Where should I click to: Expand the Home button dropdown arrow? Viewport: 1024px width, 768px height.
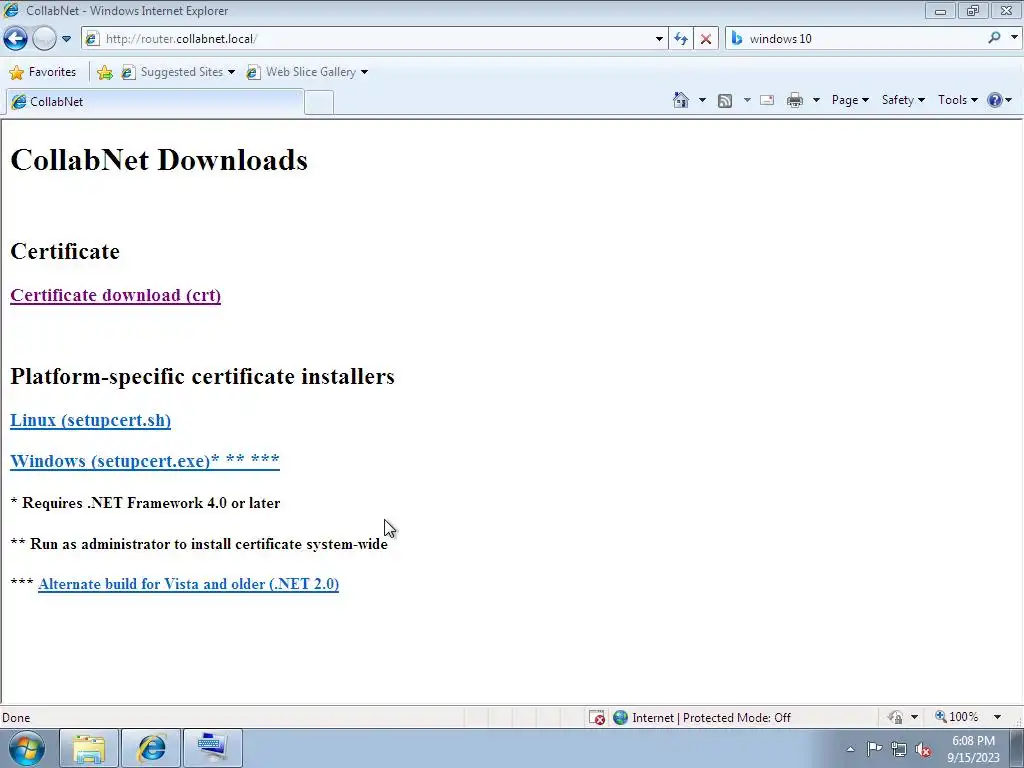[x=702, y=100]
